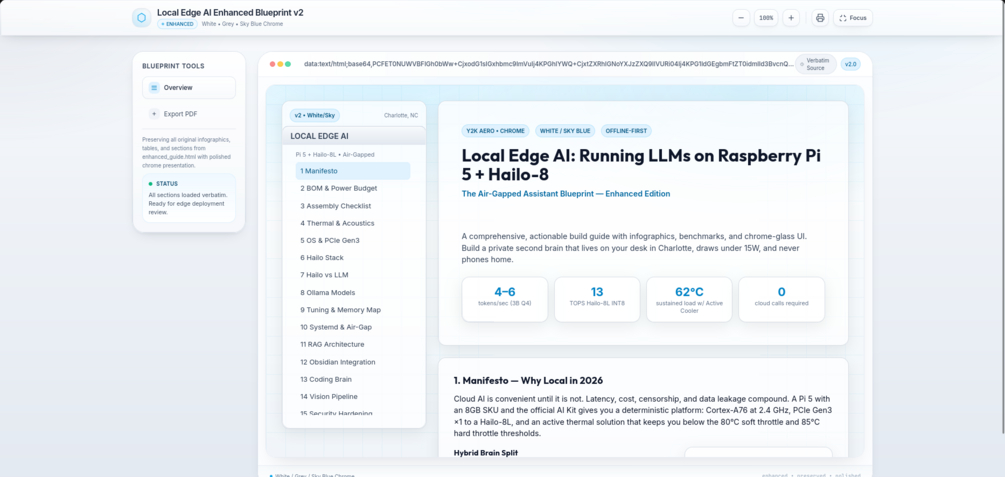Select 8 Ollama Models

[353, 292]
